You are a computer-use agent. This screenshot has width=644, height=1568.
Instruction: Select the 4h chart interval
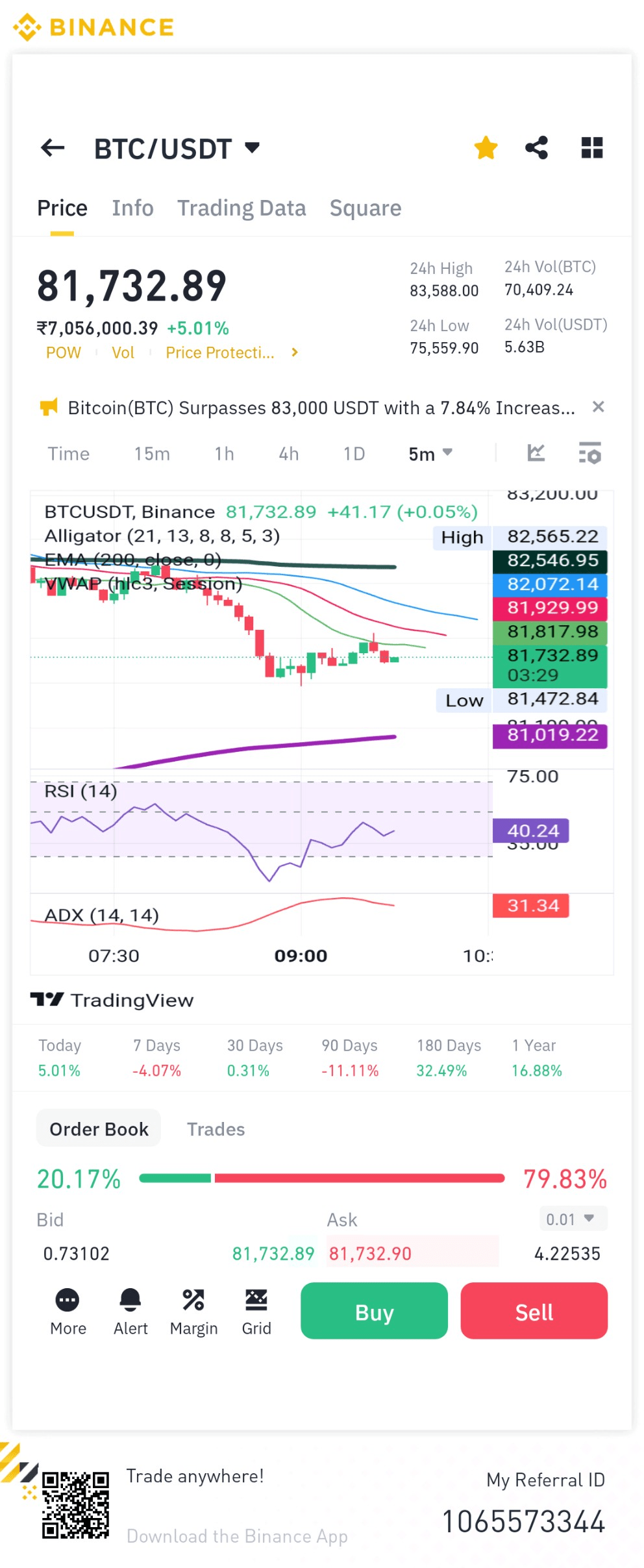point(289,454)
